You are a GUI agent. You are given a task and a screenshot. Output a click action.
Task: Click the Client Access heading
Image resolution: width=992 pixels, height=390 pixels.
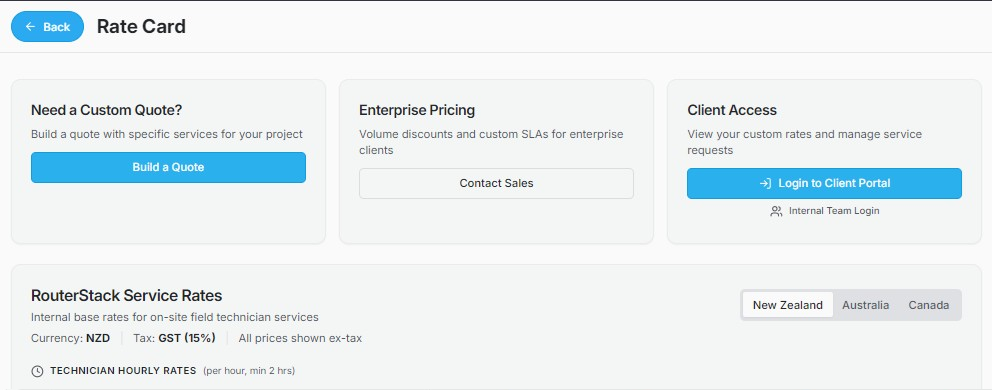732,110
